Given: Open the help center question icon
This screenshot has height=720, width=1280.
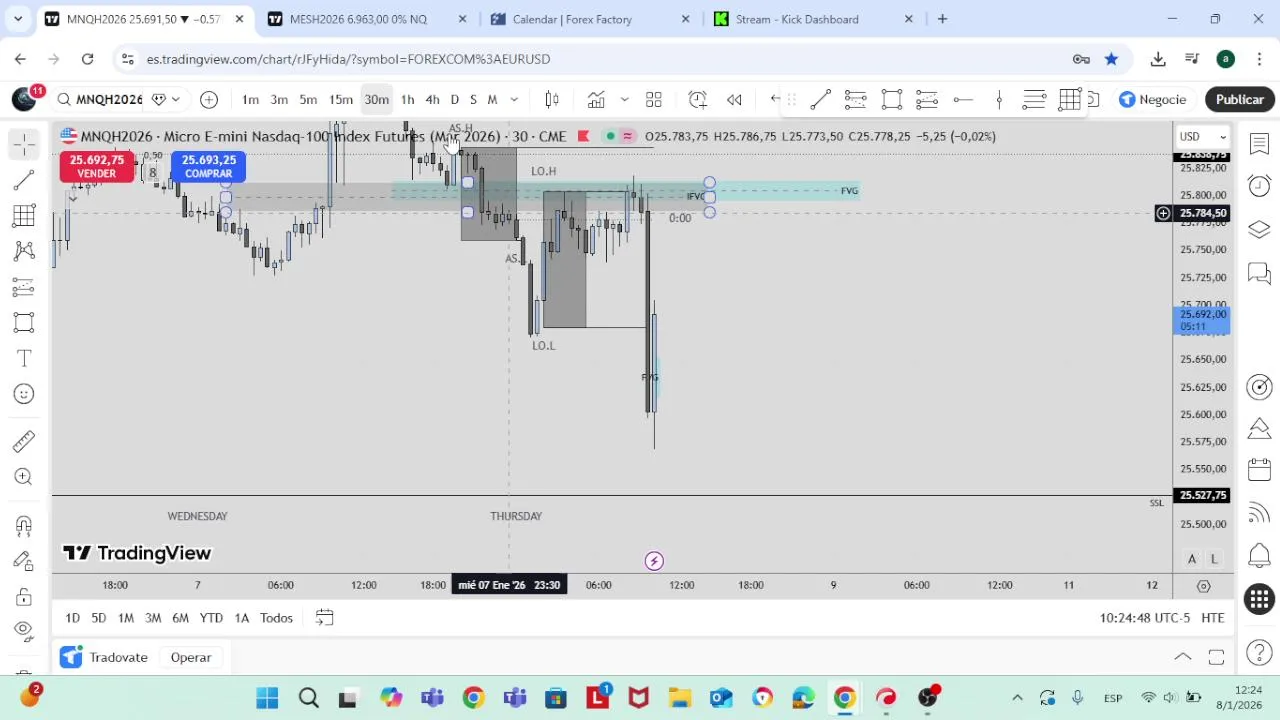Looking at the screenshot, I should point(1259,653).
